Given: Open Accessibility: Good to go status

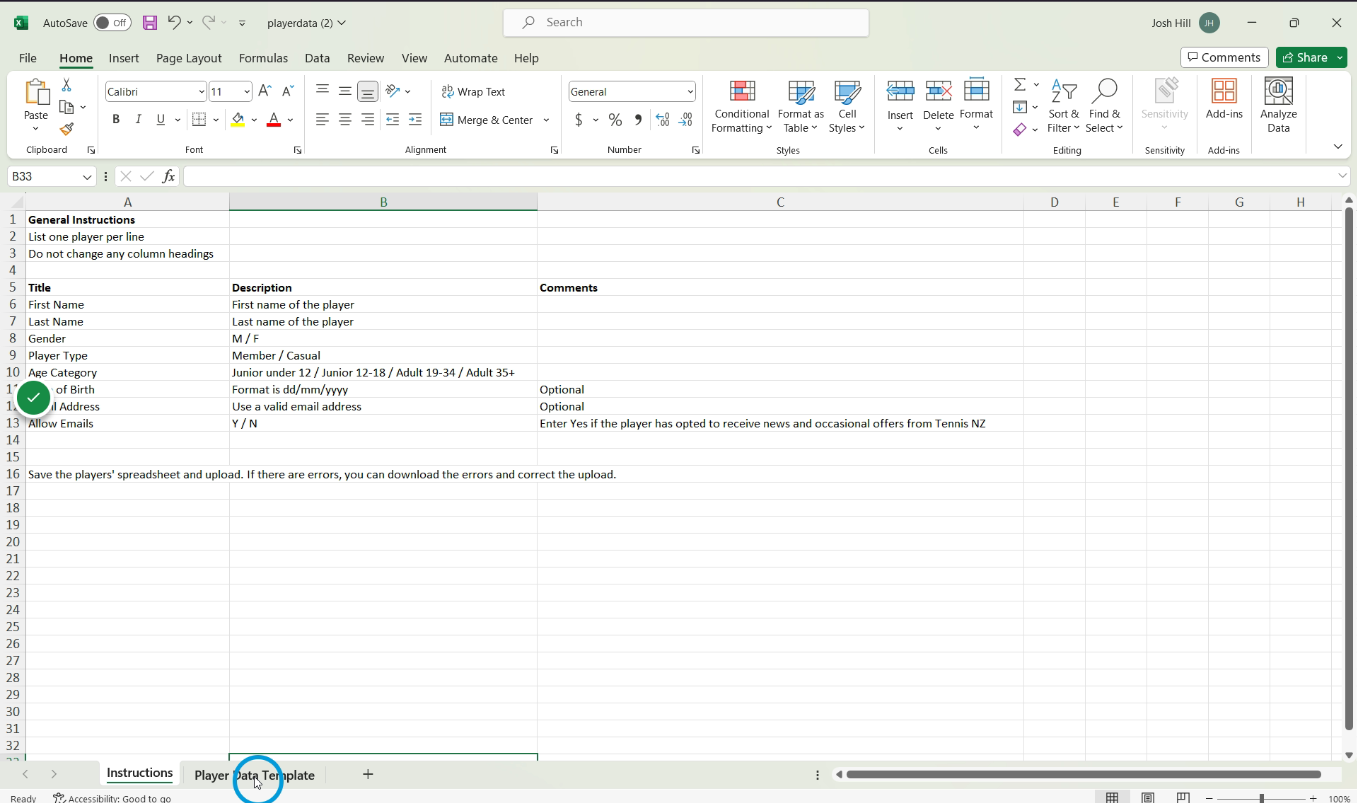Looking at the screenshot, I should coord(112,798).
